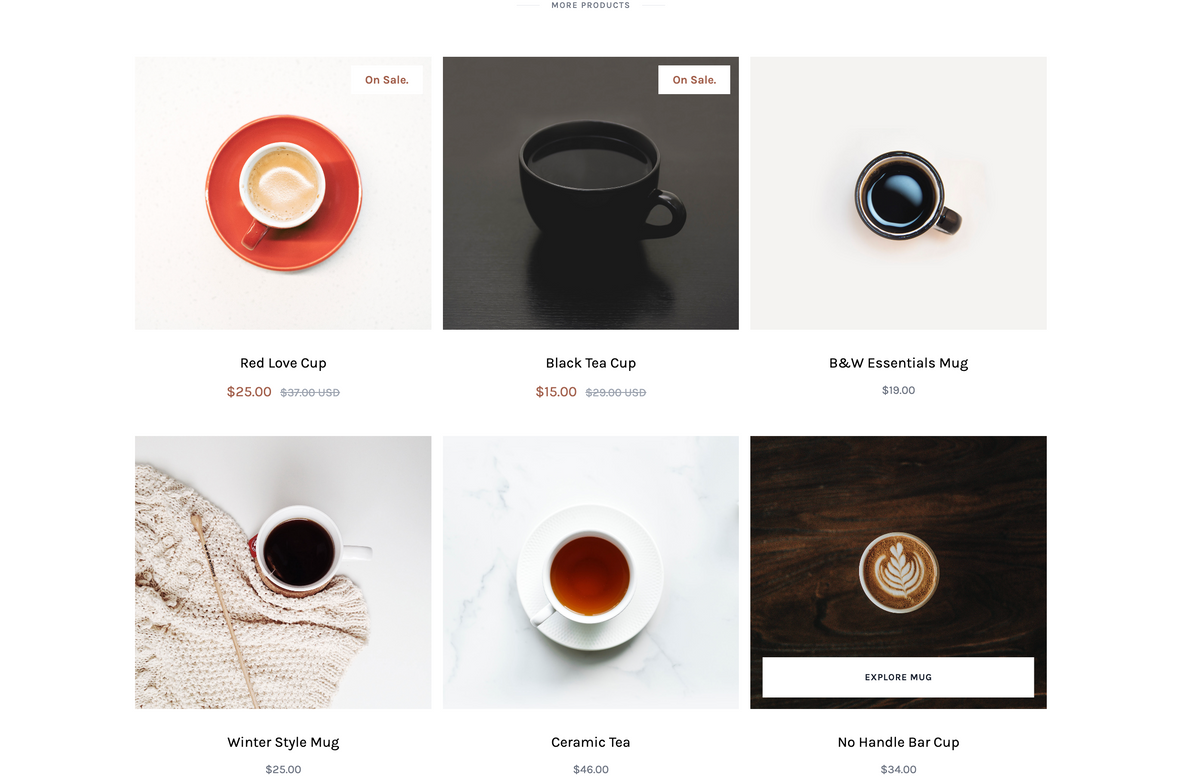Click the crossed-out $37.00 USD original price

(310, 393)
